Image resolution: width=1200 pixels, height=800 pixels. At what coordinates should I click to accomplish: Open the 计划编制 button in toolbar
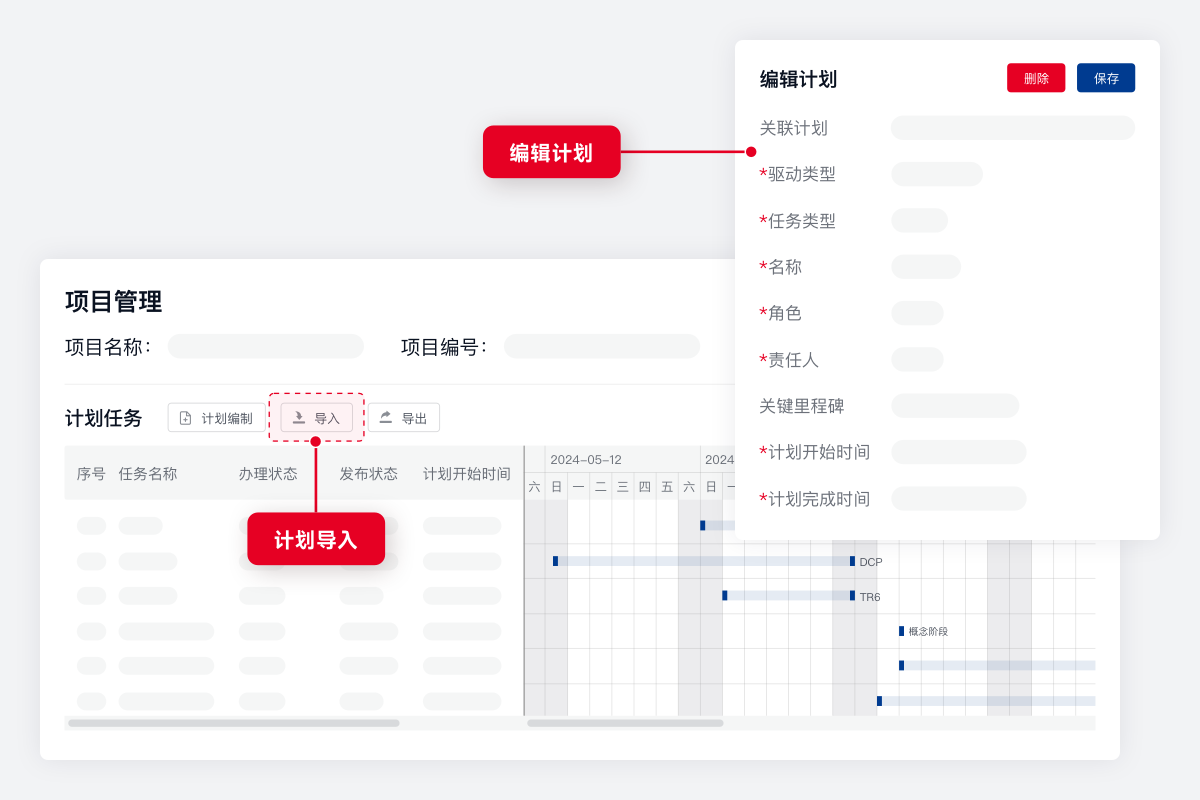pos(216,418)
